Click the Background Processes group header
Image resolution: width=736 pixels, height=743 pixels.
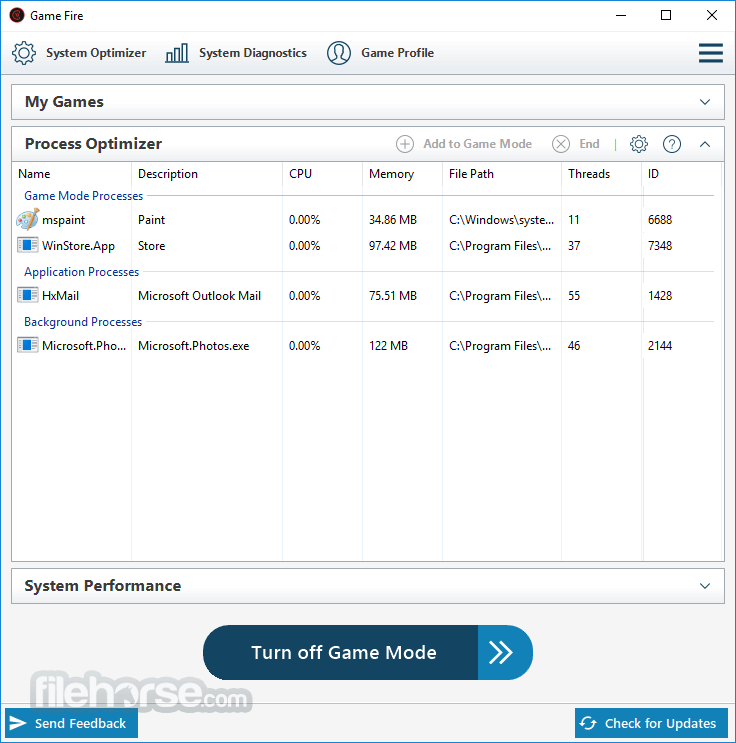coord(83,322)
